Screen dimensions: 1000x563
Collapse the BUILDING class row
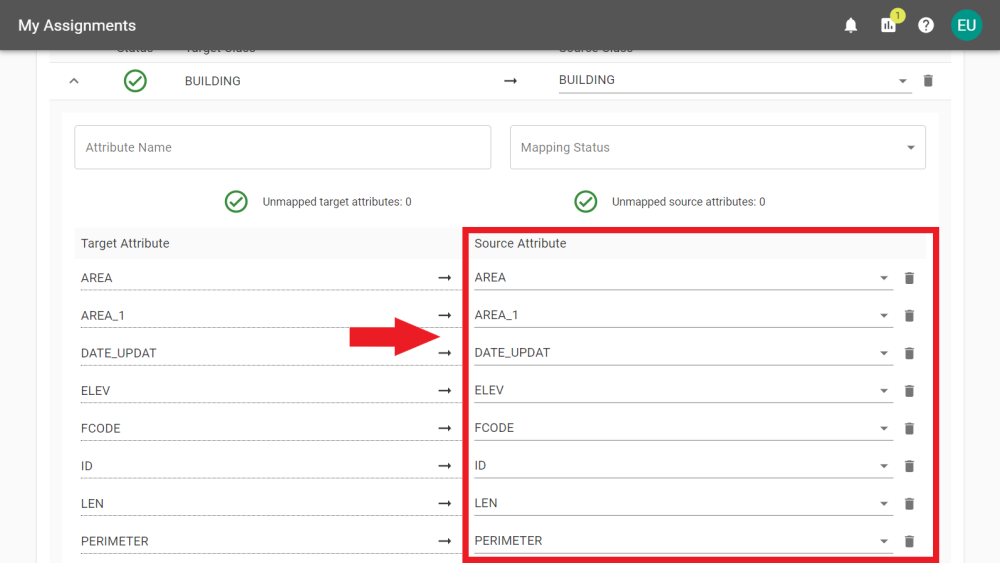[74, 81]
